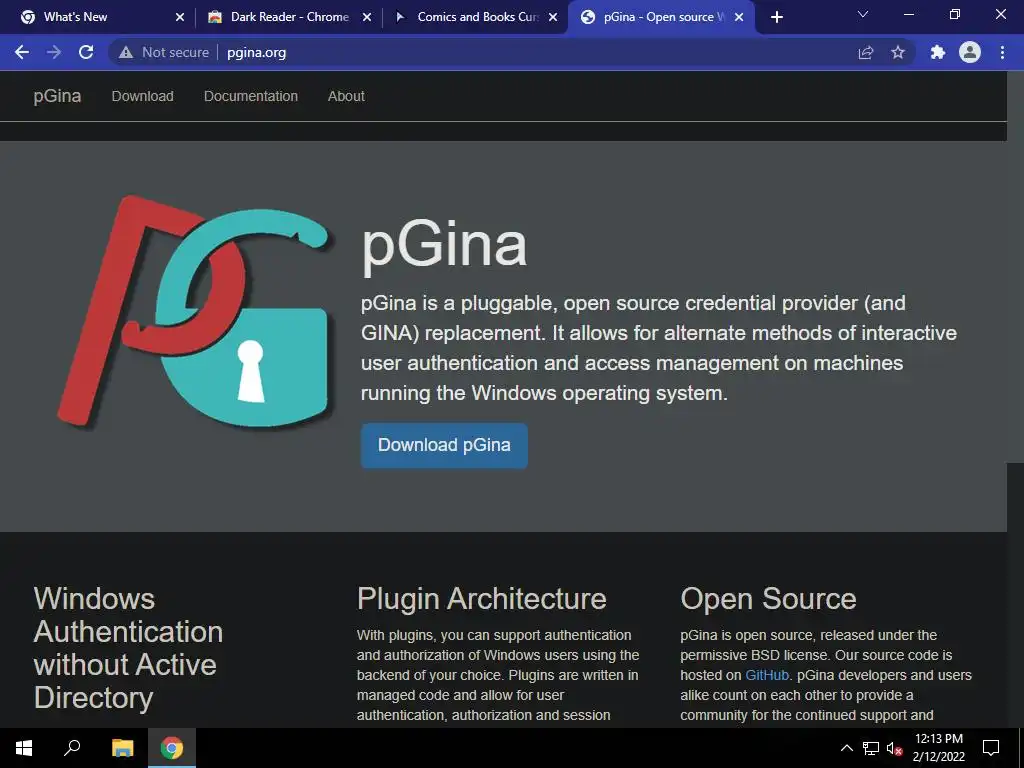The image size is (1024, 768).
Task: Open the Windows Start menu
Action: tap(24, 748)
